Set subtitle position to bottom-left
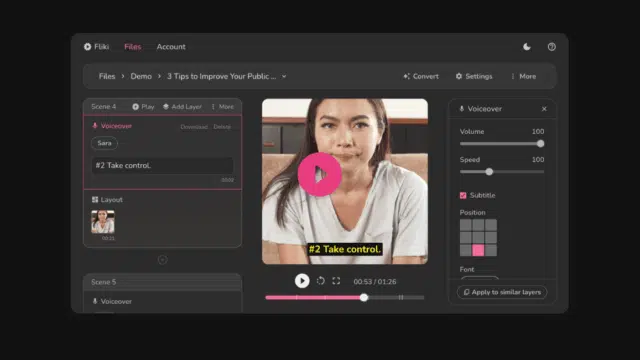The image size is (640, 360). (466, 250)
